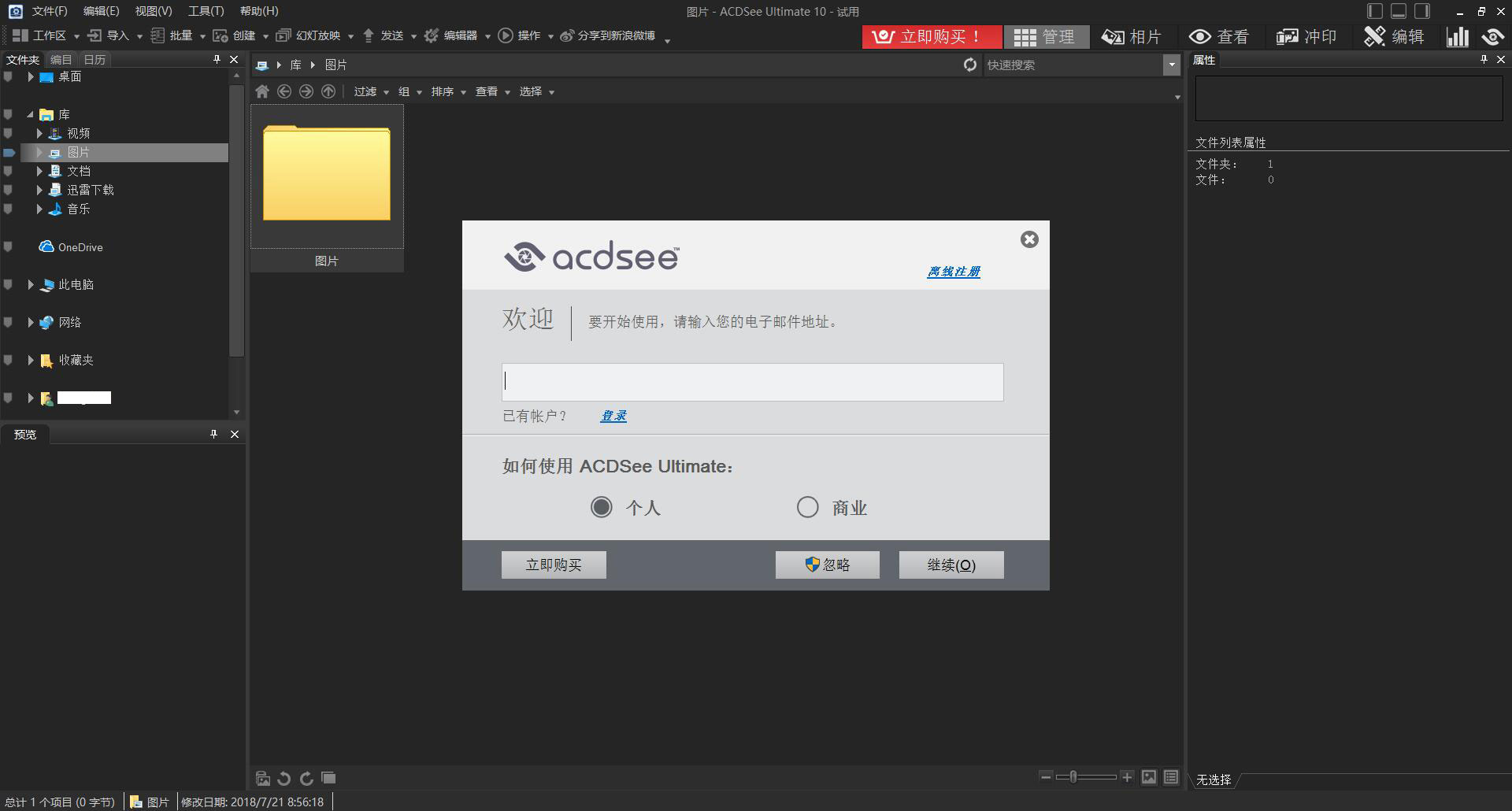The height and width of the screenshot is (811, 1512).
Task: Toggle the easy-select marker beside 文档
Action: [x=8, y=171]
